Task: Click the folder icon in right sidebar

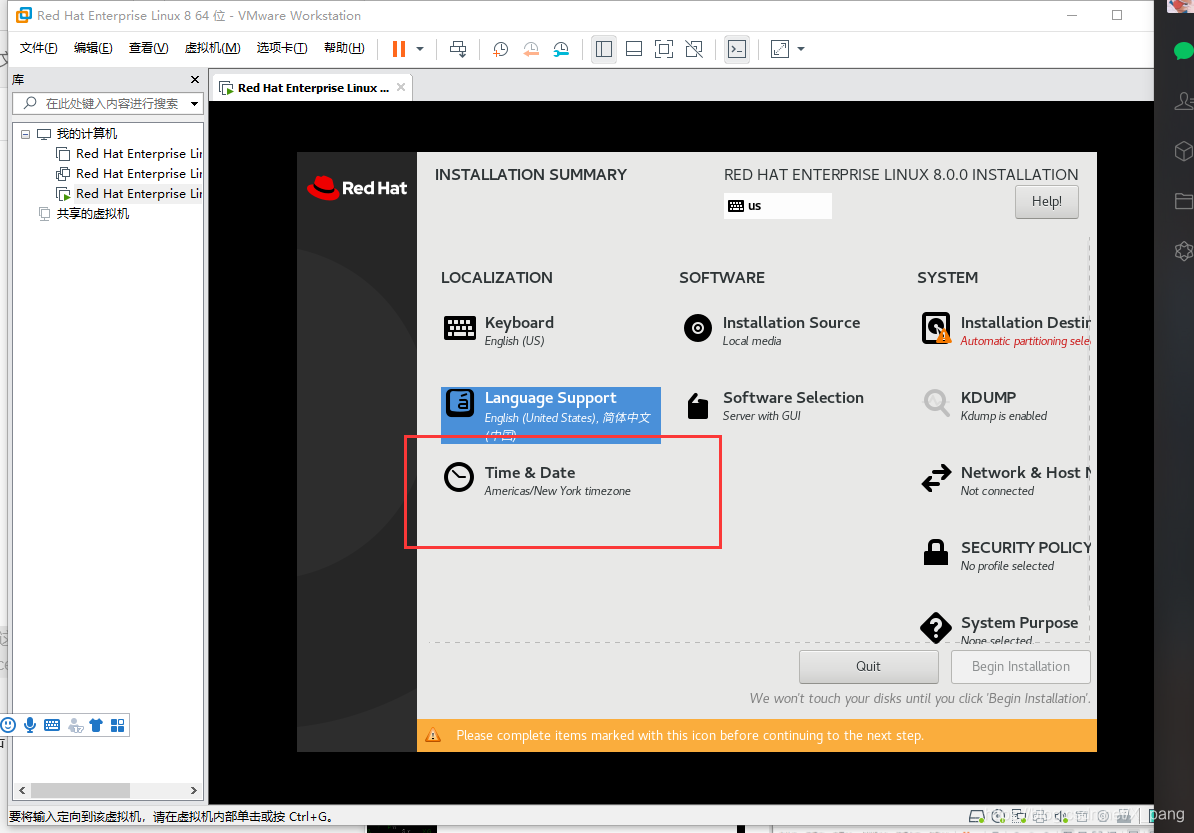Action: [1183, 201]
